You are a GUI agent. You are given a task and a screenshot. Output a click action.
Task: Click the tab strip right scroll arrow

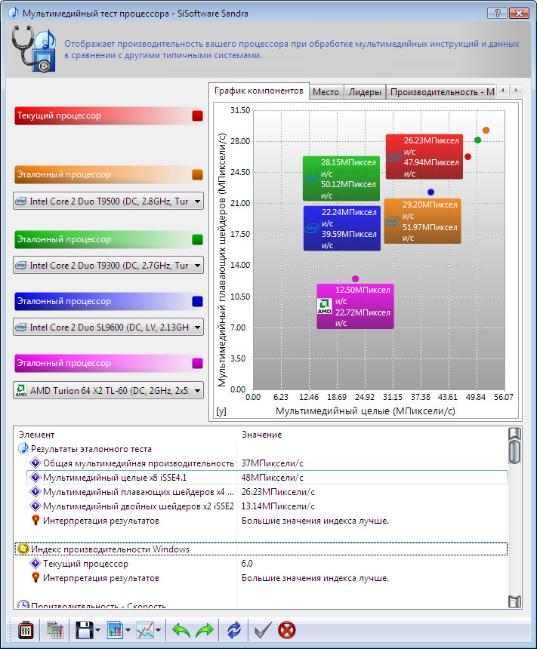516,90
